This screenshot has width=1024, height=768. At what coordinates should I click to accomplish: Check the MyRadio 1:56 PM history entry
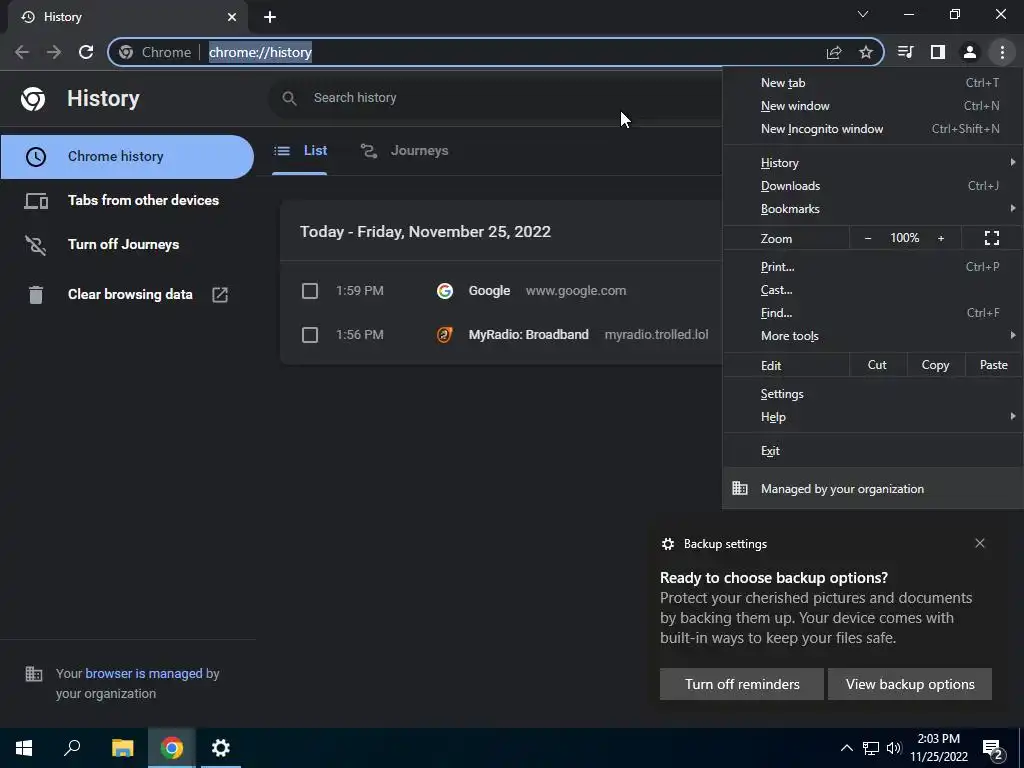[x=310, y=335]
